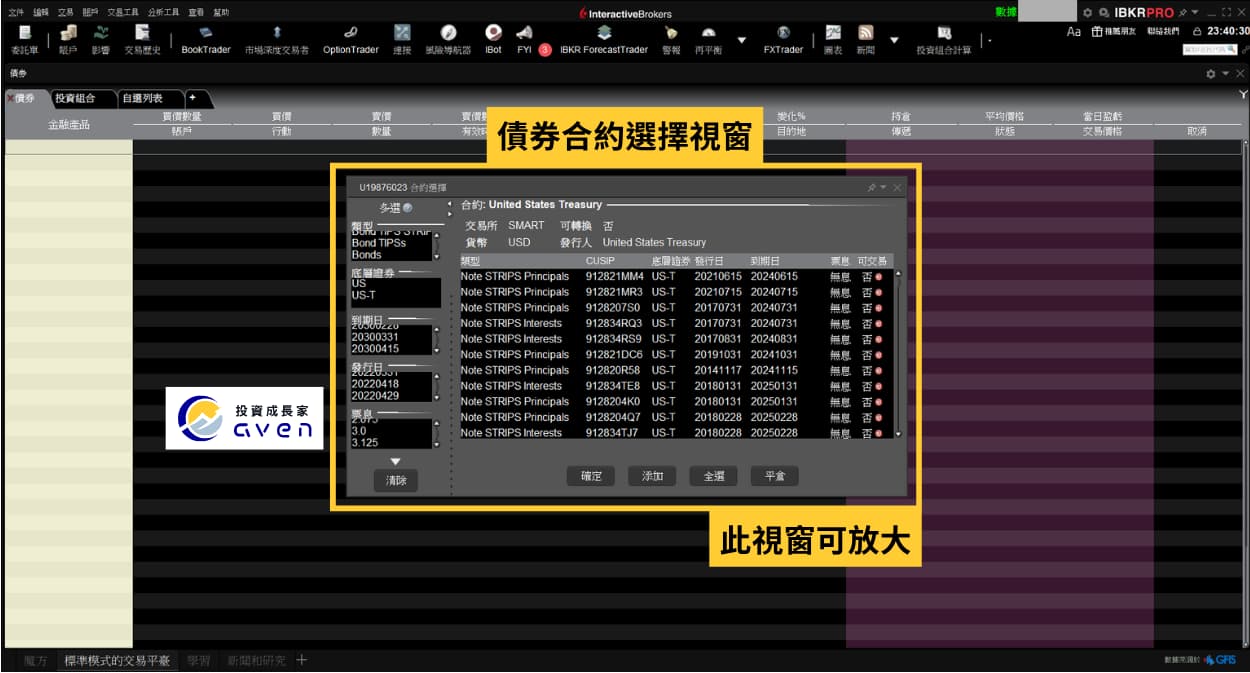Open 警報 alerts tool

point(671,39)
